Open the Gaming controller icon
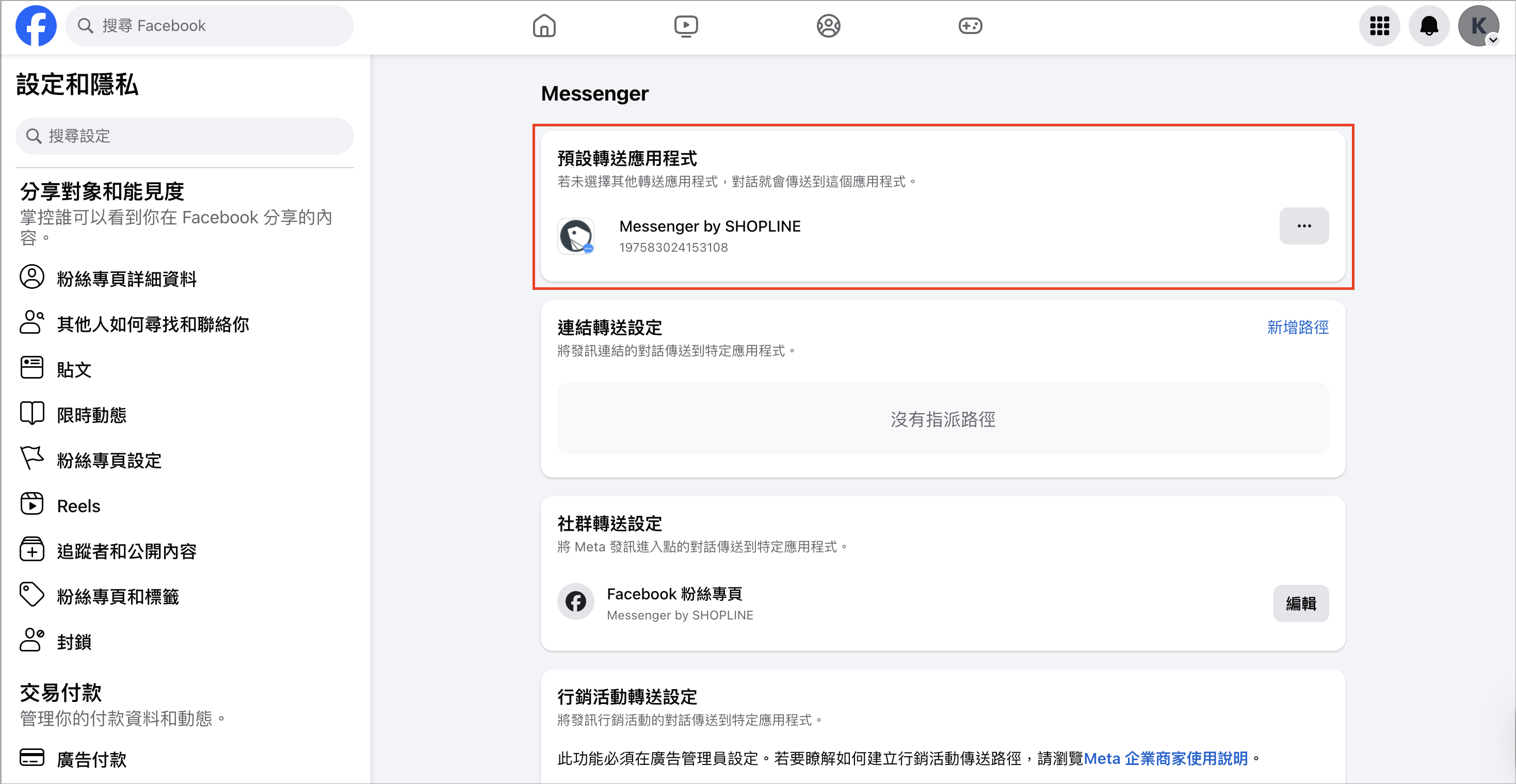This screenshot has width=1516, height=784. [970, 26]
